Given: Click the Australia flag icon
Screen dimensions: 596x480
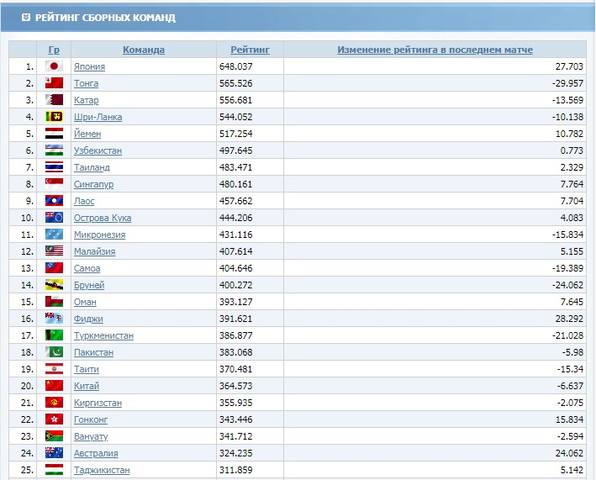Looking at the screenshot, I should pyautogui.click(x=54, y=453).
